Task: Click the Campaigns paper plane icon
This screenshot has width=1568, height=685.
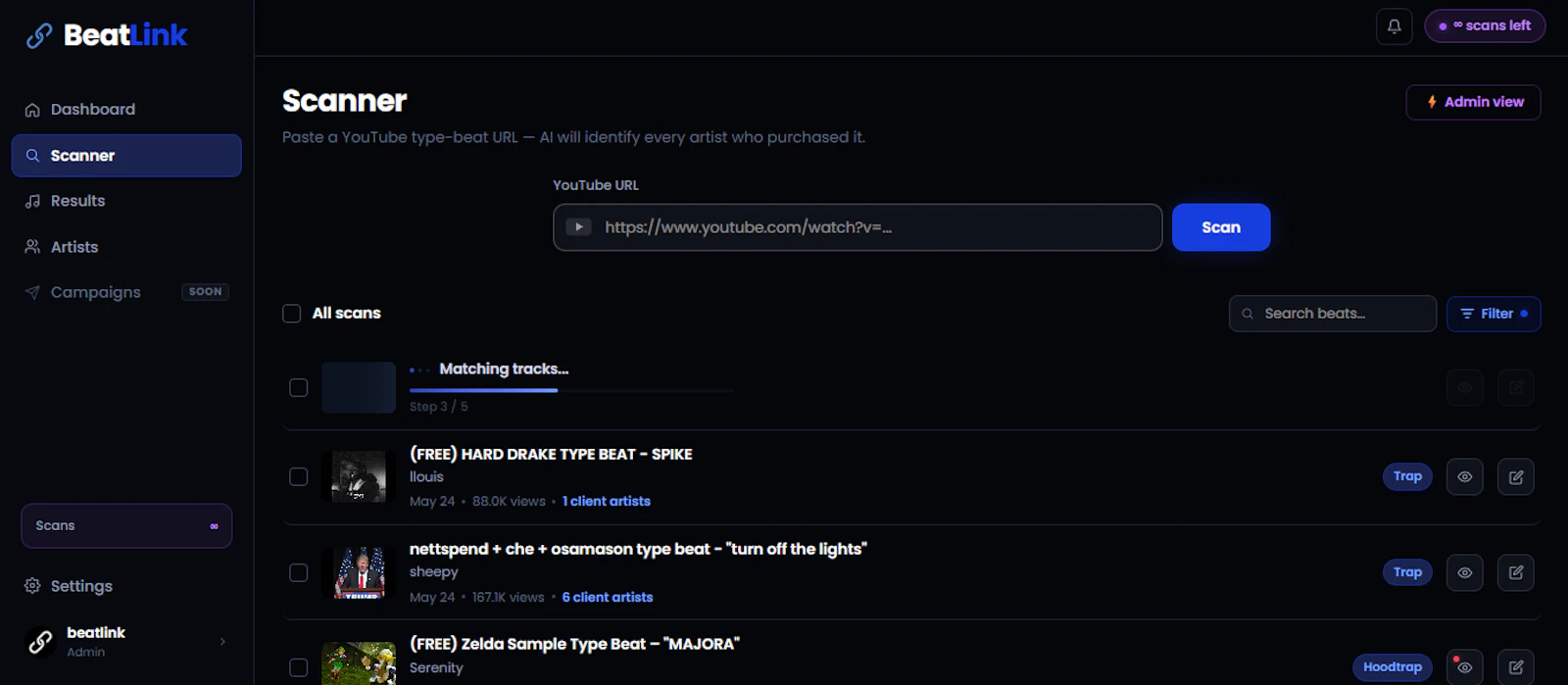Action: (x=32, y=292)
